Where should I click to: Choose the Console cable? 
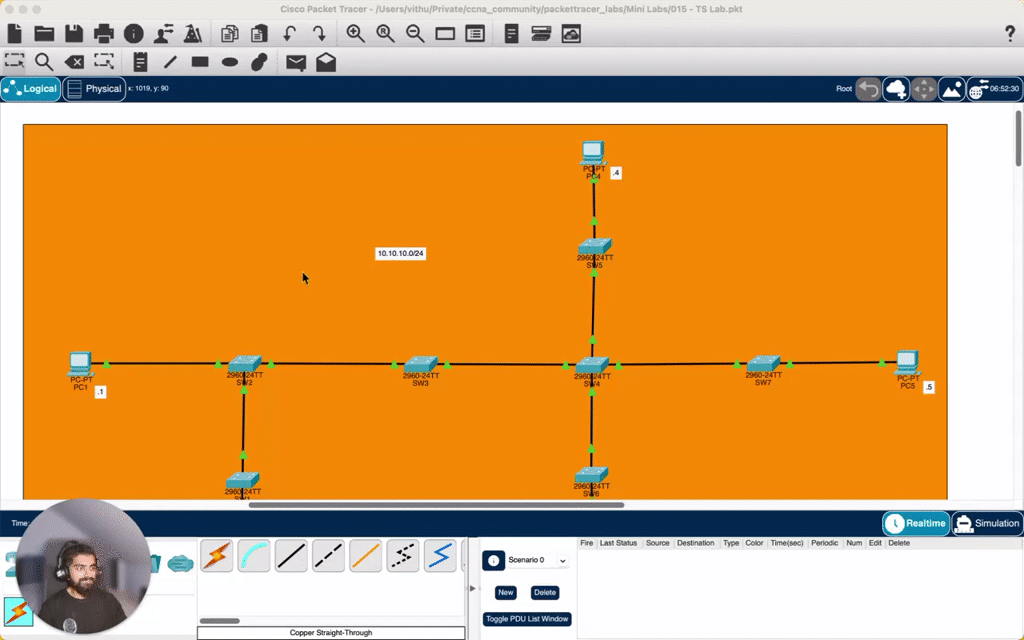253,556
